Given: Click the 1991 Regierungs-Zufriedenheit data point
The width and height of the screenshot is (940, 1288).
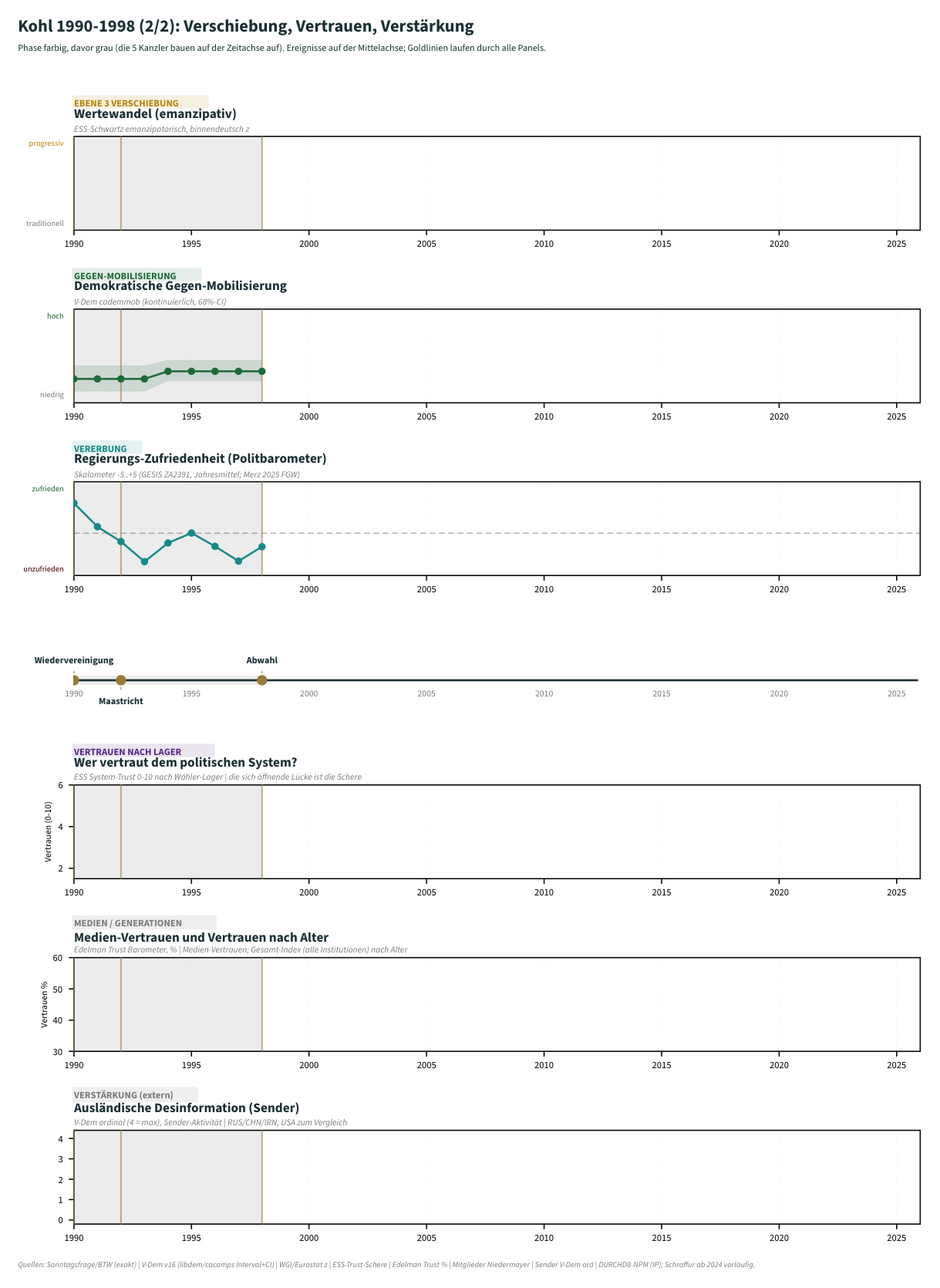Looking at the screenshot, I should (97, 527).
